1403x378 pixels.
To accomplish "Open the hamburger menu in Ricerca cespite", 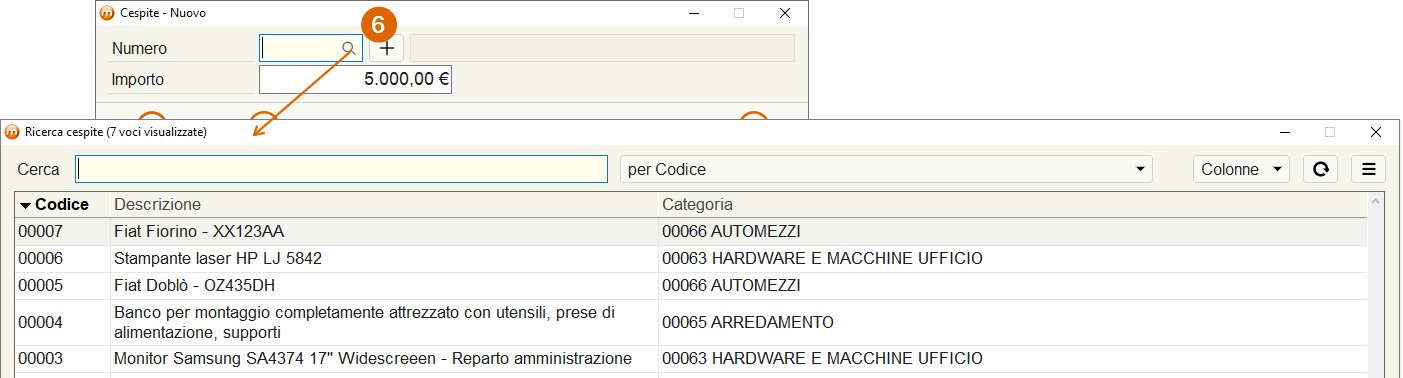I will pyautogui.click(x=1368, y=169).
